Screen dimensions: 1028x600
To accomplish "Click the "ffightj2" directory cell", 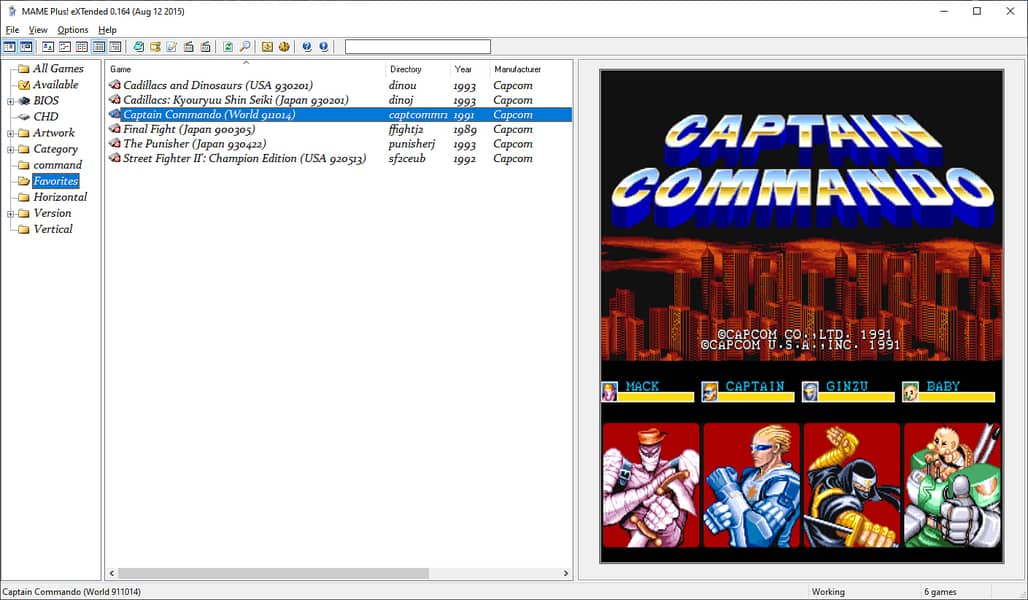I will [x=406, y=129].
